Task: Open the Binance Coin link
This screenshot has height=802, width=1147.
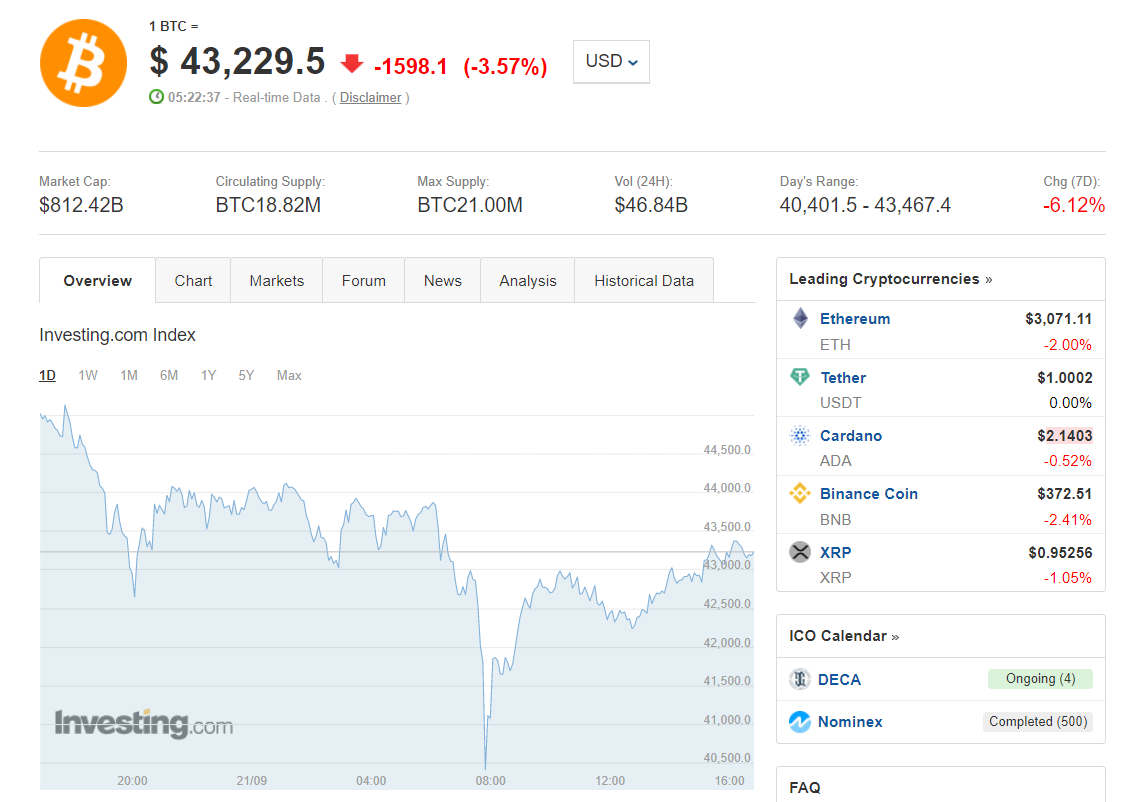Action: coord(868,494)
